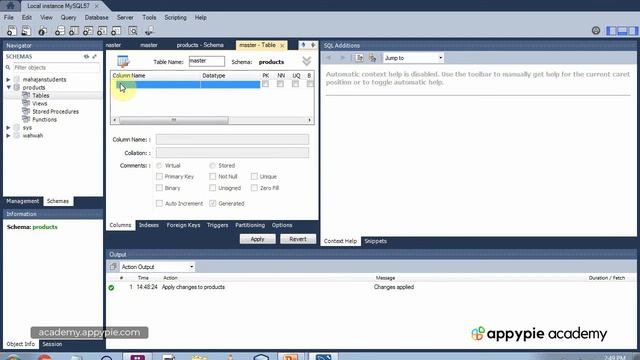Go back in SQL Additions help
The image size is (640, 360).
click(329, 58)
